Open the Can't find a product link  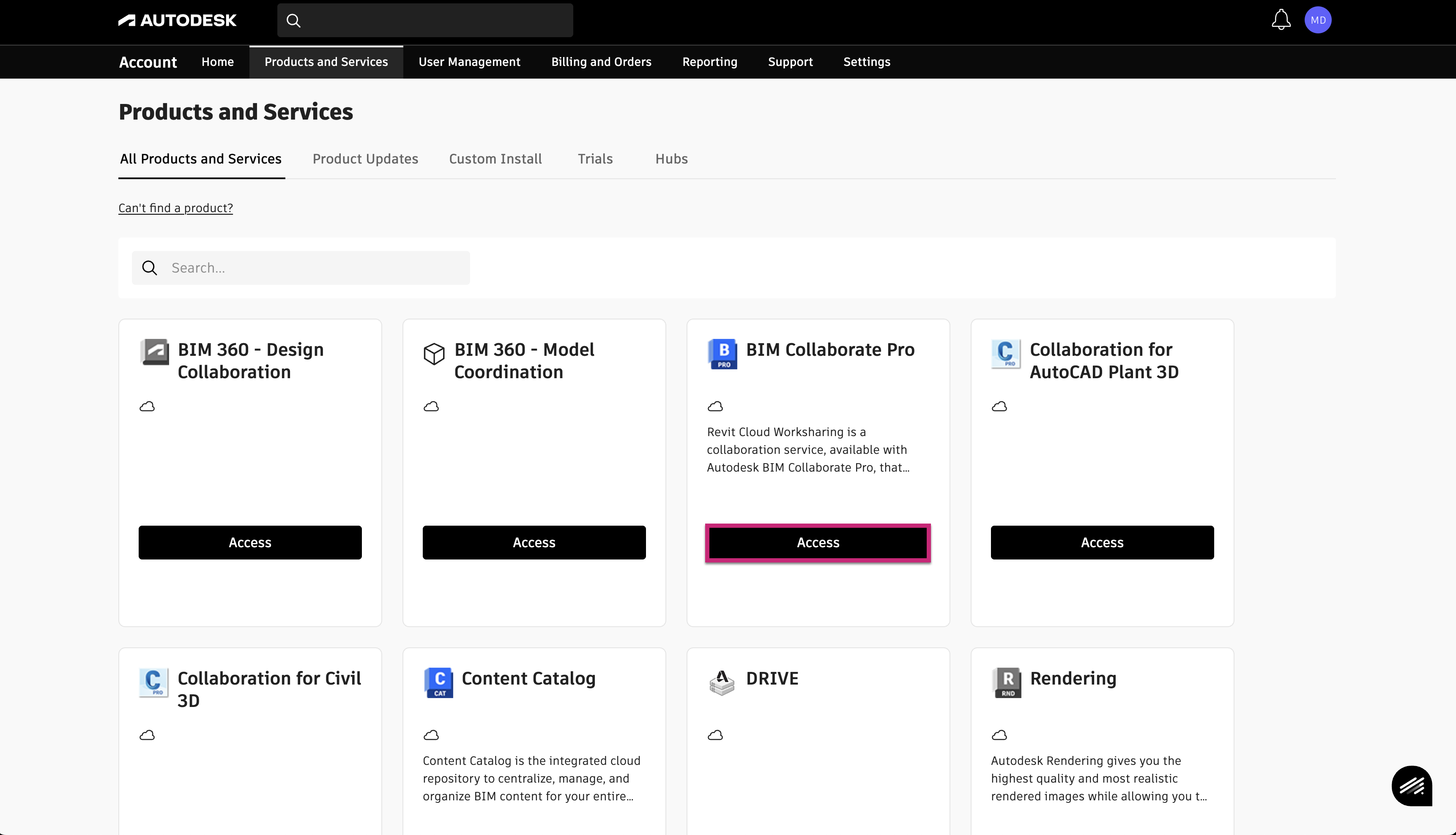tap(175, 207)
